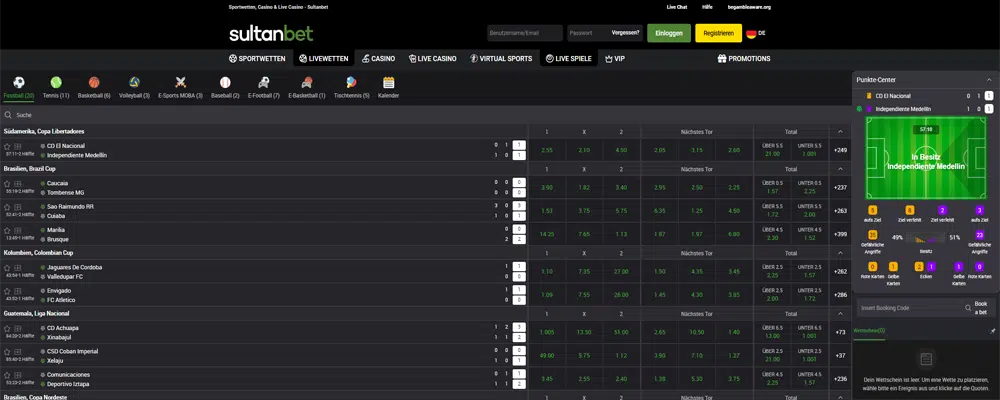
Task: Click the live pitch tracker showing In Besitz
Action: point(925,158)
